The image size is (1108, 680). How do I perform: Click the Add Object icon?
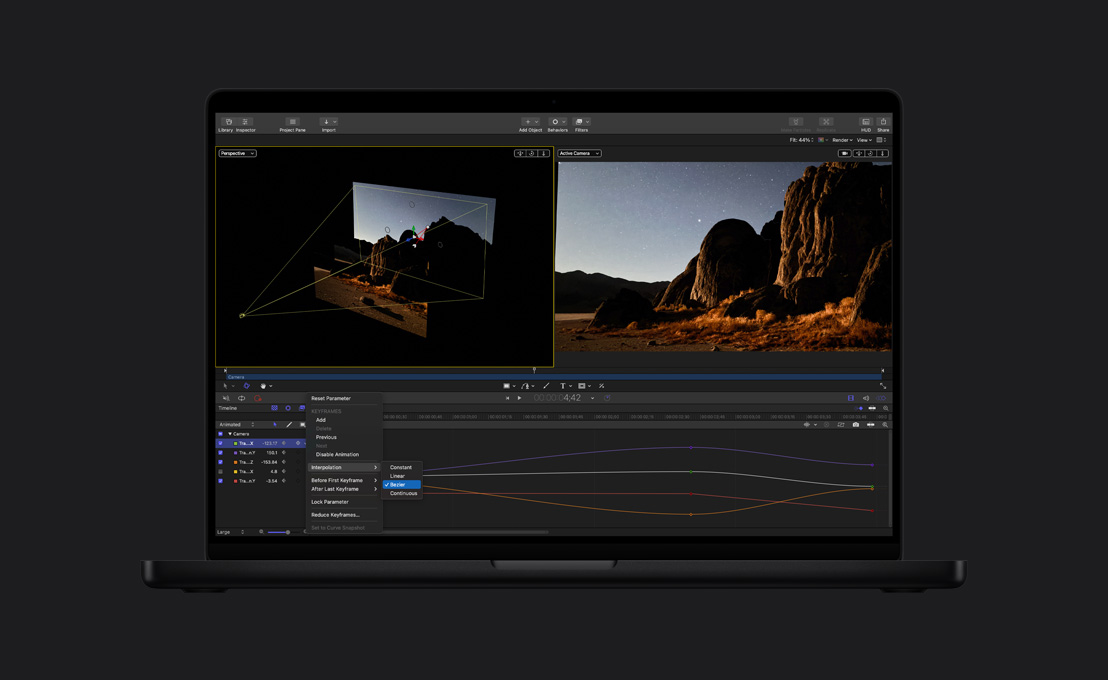[x=528, y=121]
